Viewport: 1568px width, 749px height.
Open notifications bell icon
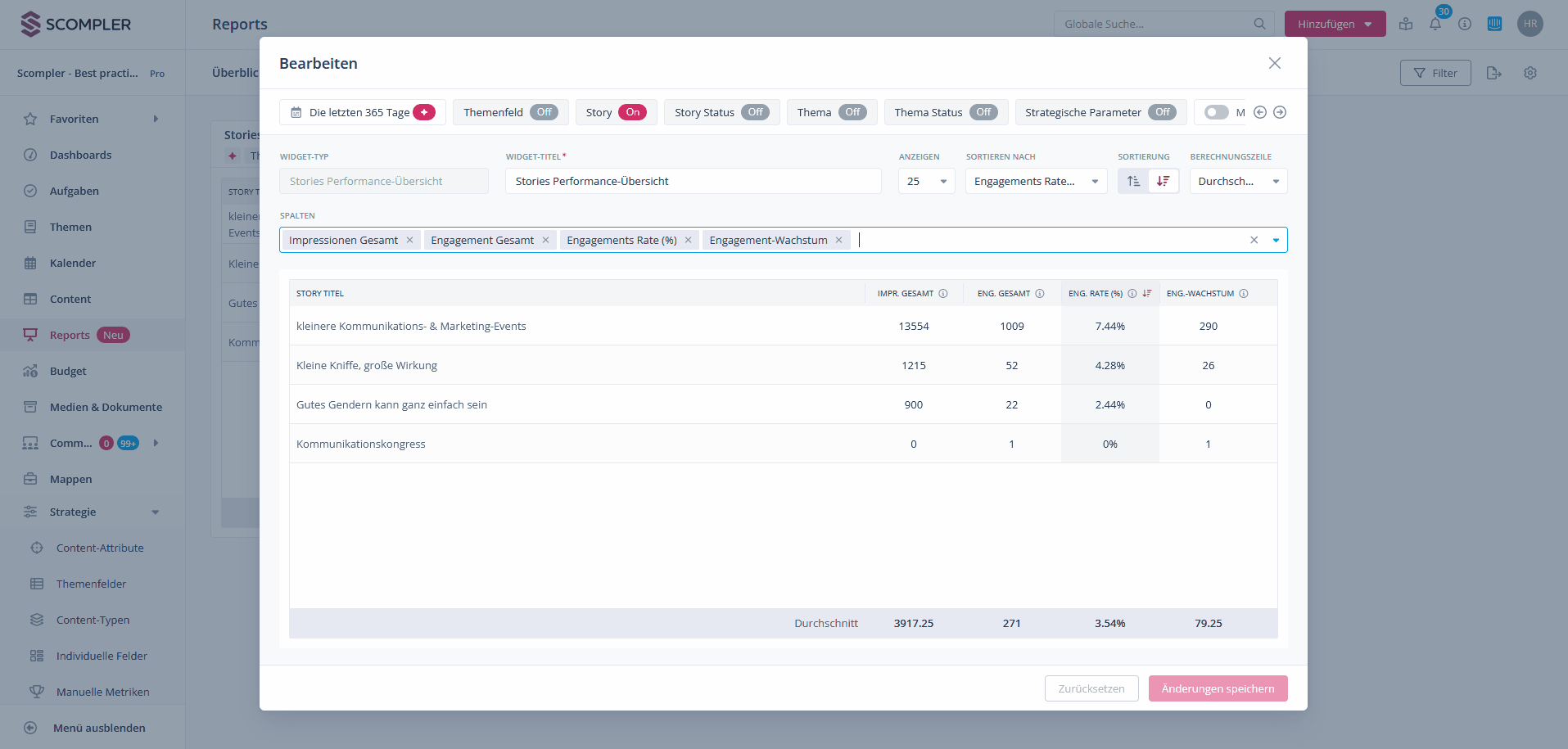point(1435,25)
